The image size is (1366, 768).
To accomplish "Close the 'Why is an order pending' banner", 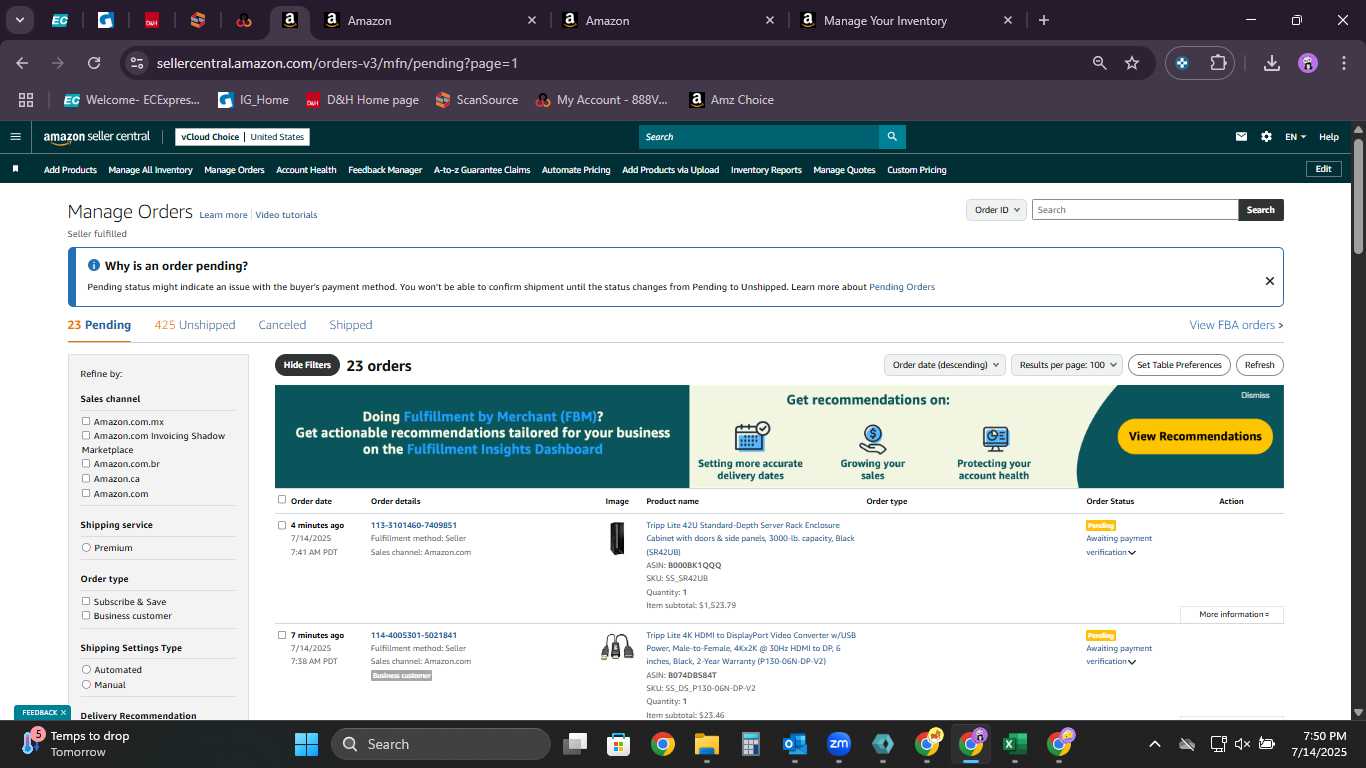I will point(1270,281).
